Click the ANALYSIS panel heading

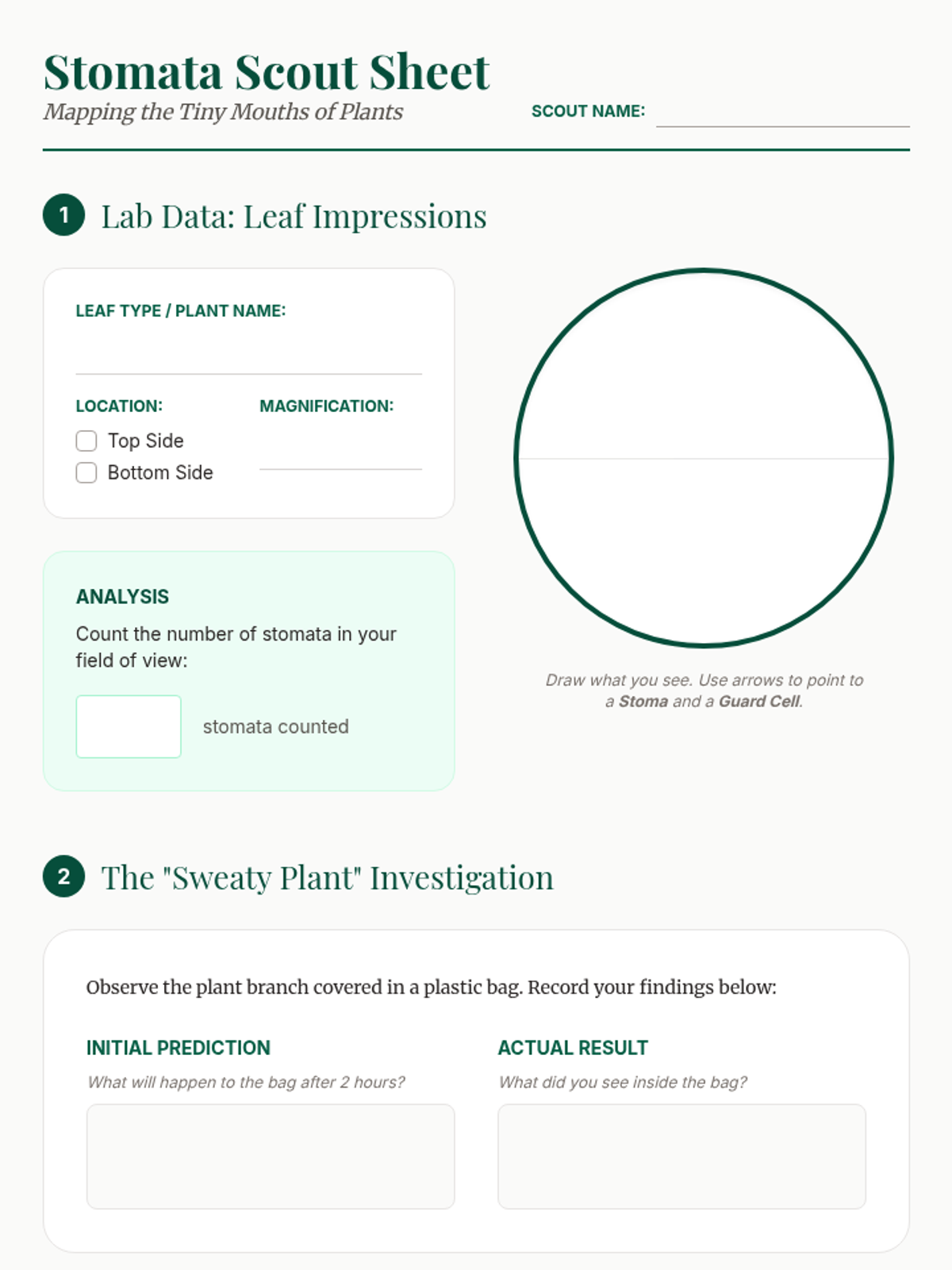click(122, 596)
